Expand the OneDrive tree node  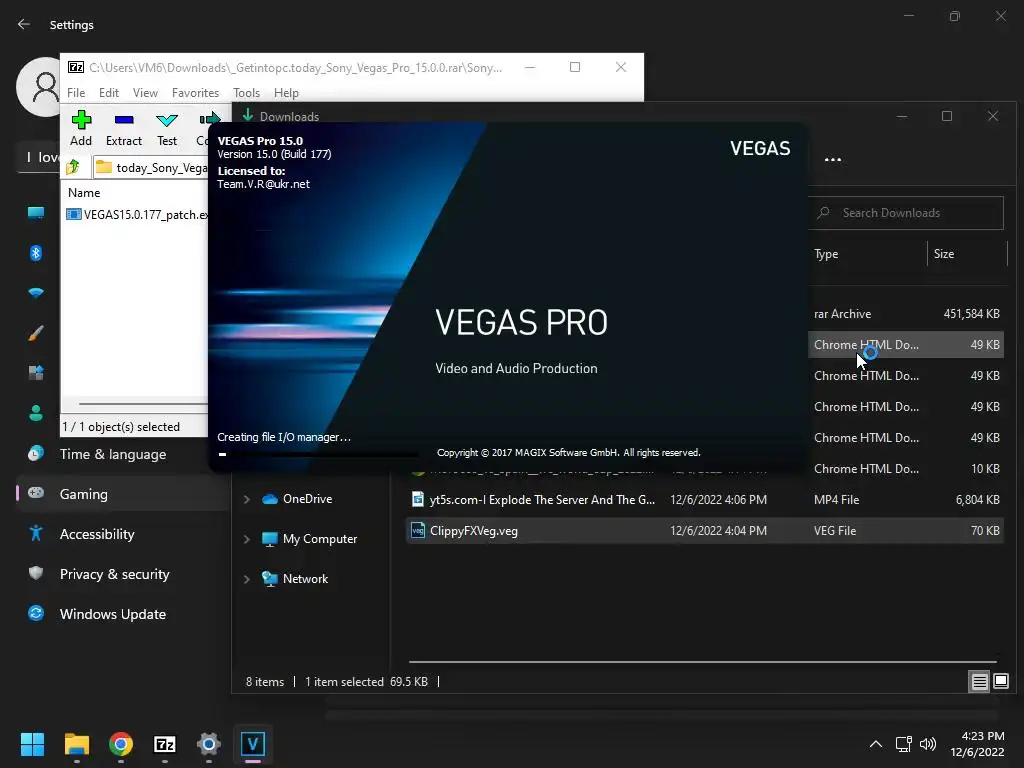[x=247, y=499]
